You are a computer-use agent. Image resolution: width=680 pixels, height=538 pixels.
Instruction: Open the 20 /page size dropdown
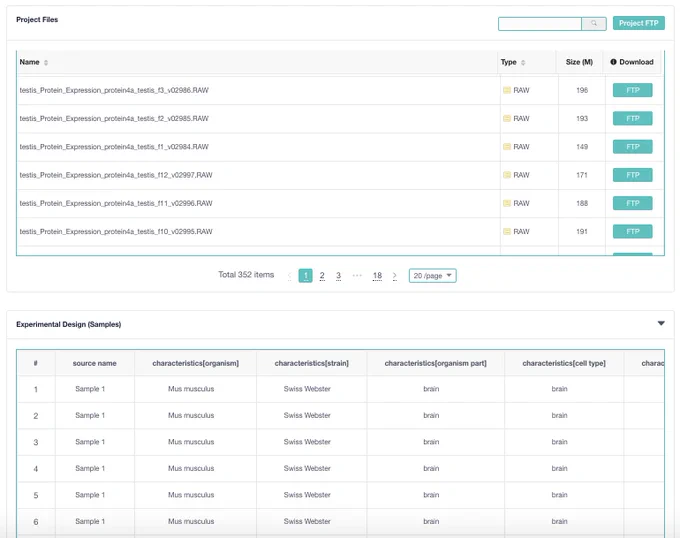[432, 276]
